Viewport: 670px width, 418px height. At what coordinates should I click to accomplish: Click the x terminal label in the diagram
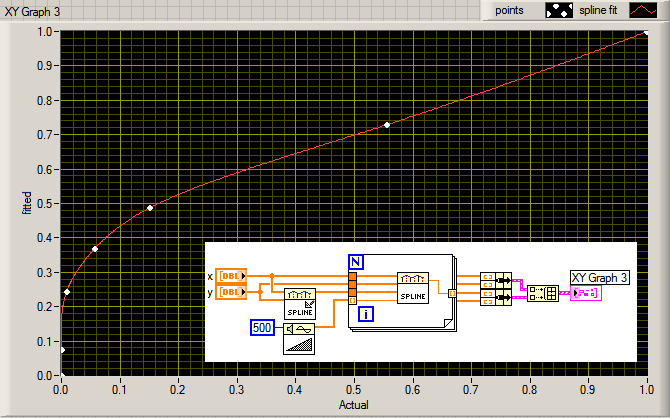pos(210,277)
